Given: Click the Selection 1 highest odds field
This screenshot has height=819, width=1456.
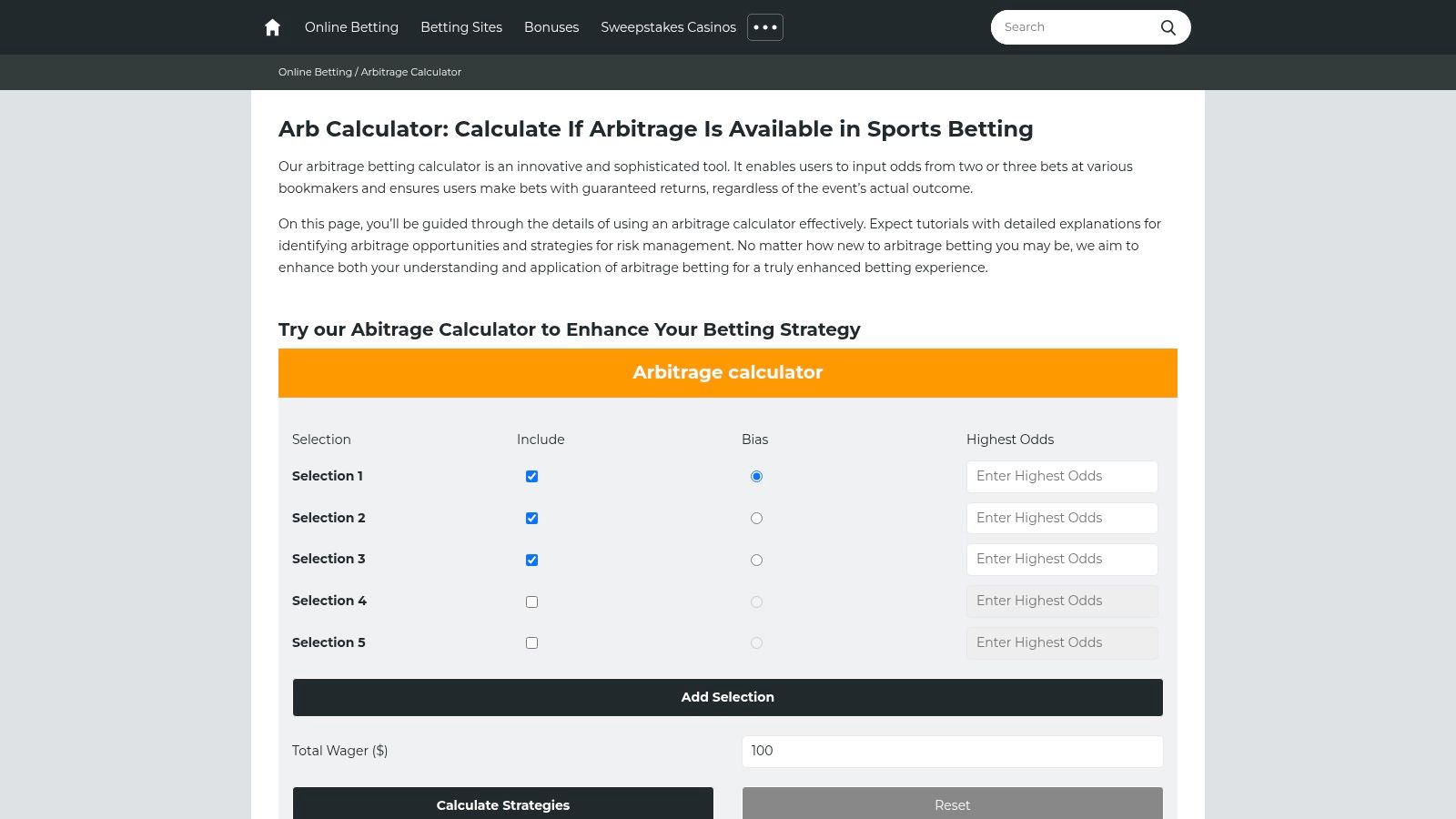Looking at the screenshot, I should (1061, 477).
